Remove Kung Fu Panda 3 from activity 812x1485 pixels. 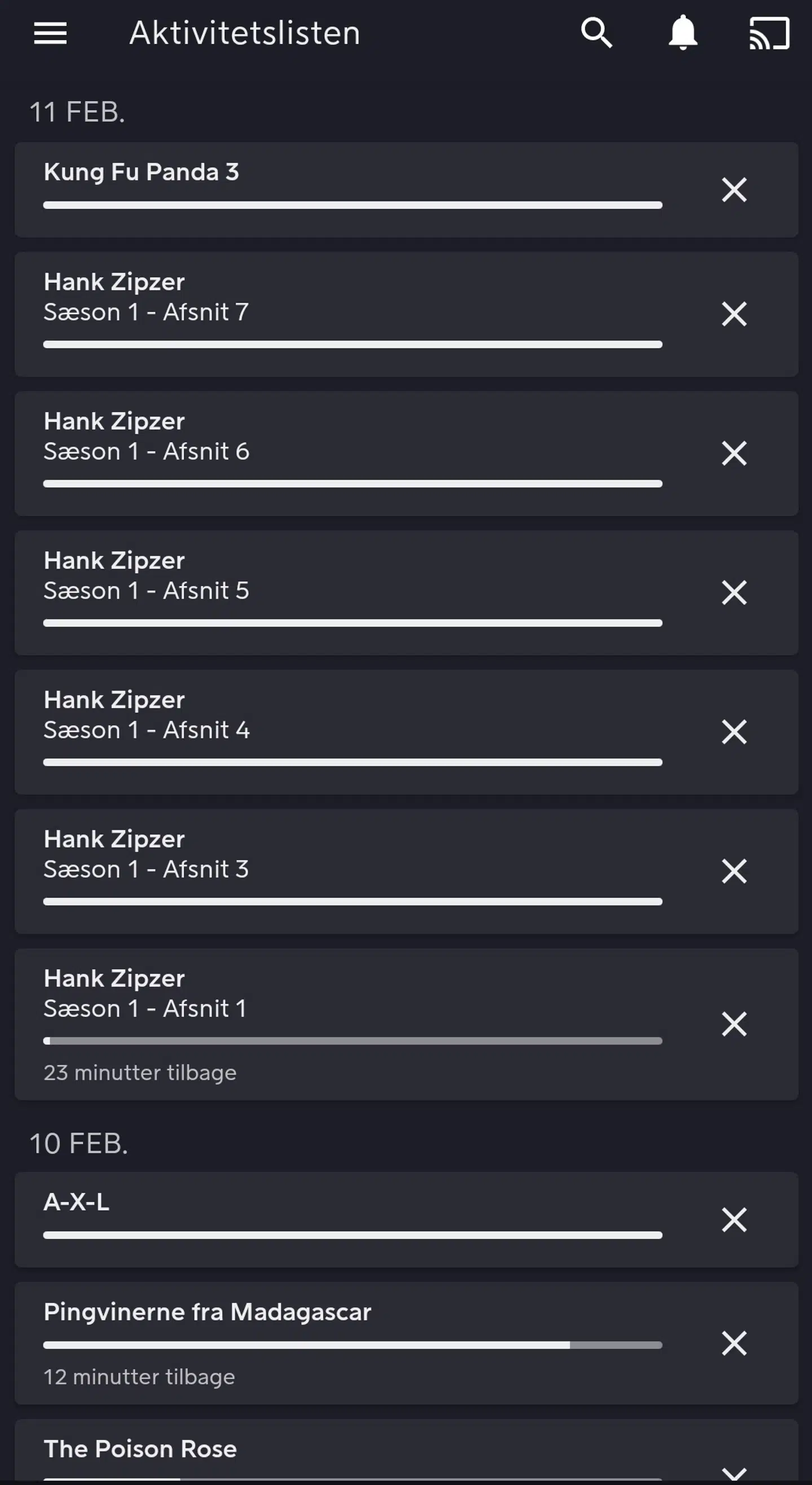tap(734, 190)
